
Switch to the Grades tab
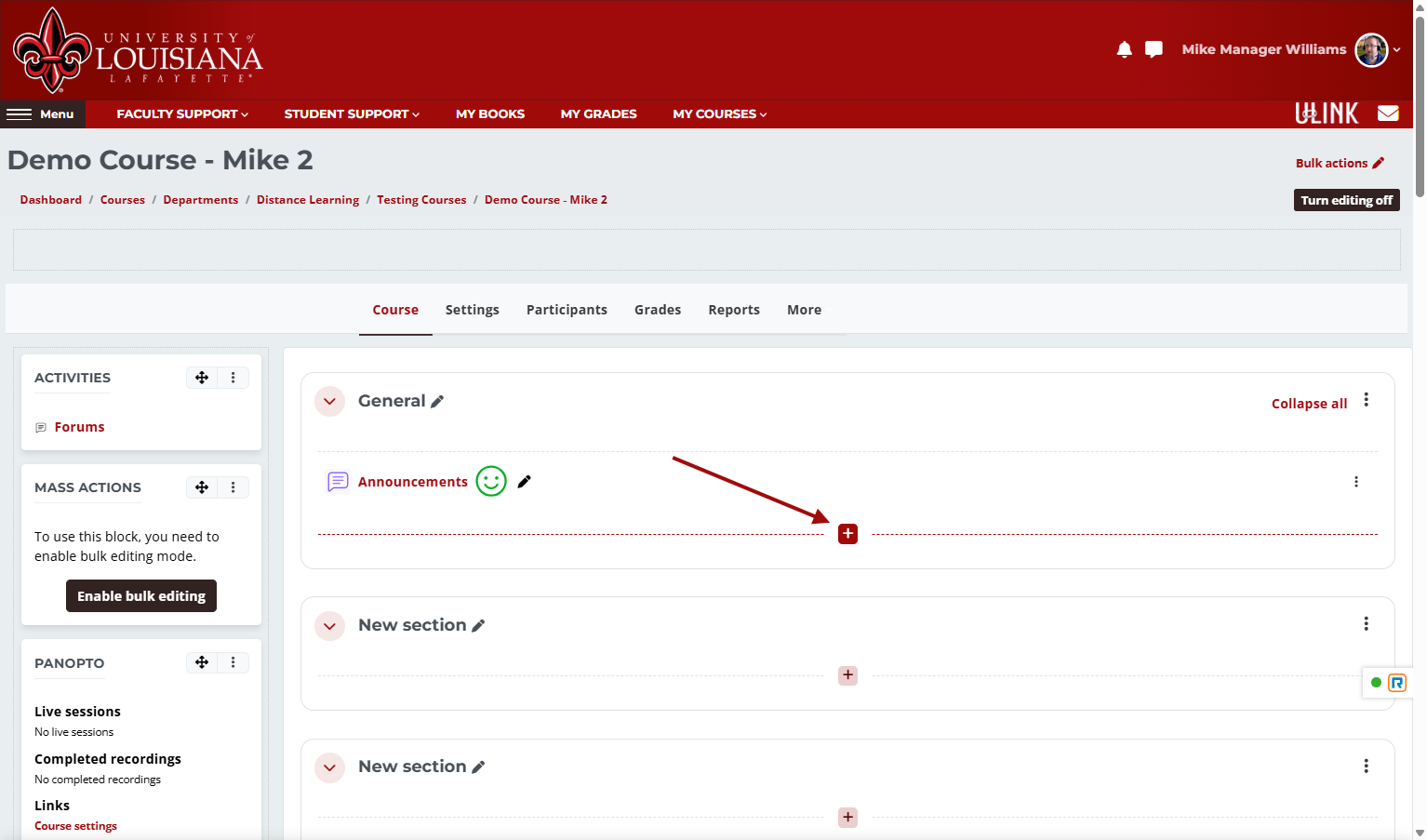click(x=658, y=310)
